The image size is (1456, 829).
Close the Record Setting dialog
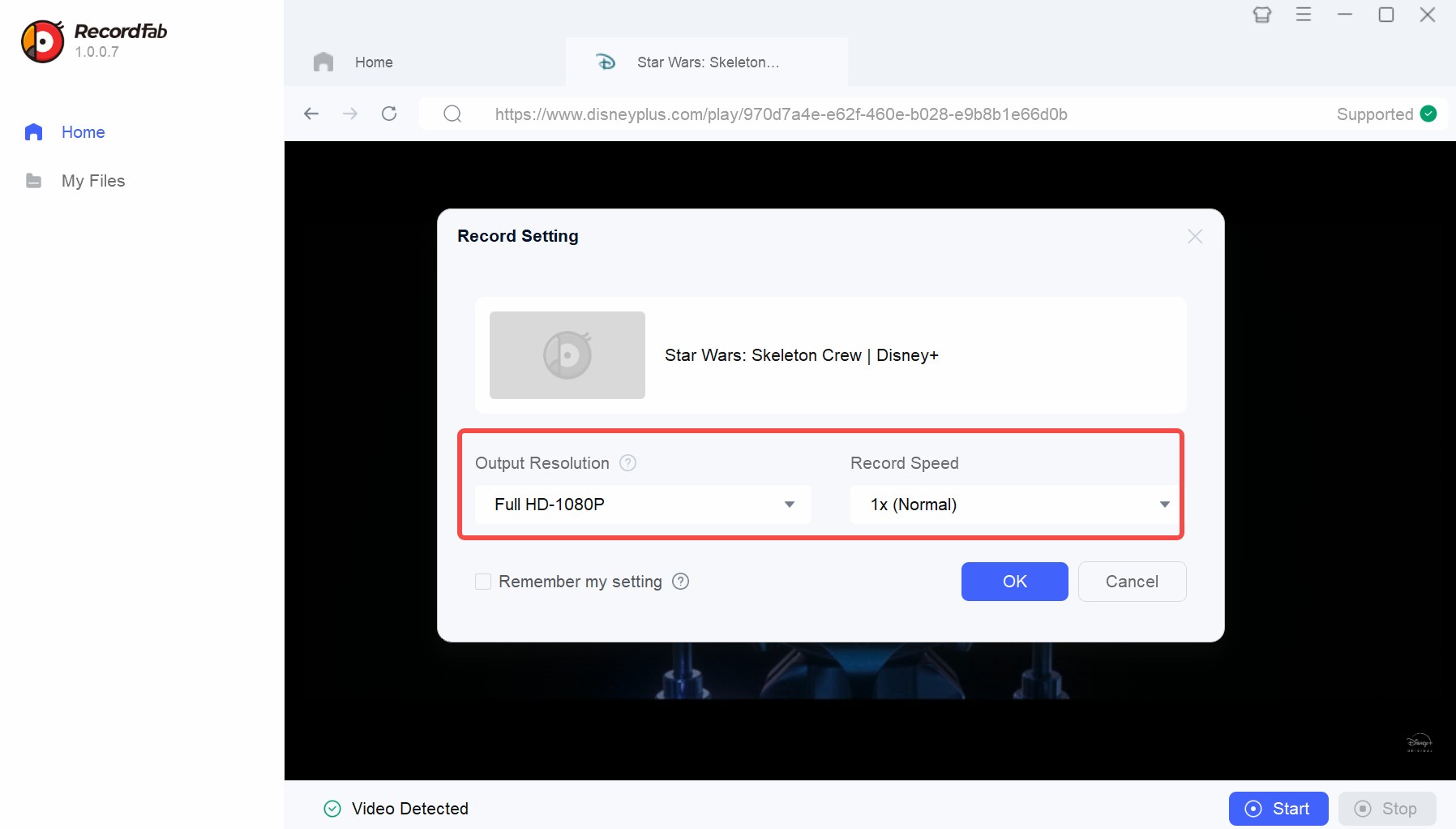pos(1195,236)
